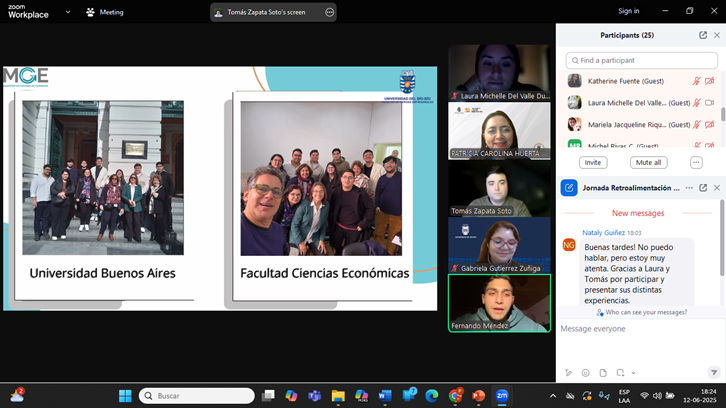Show hidden system tray icons
The image size is (726, 408).
pos(553,396)
